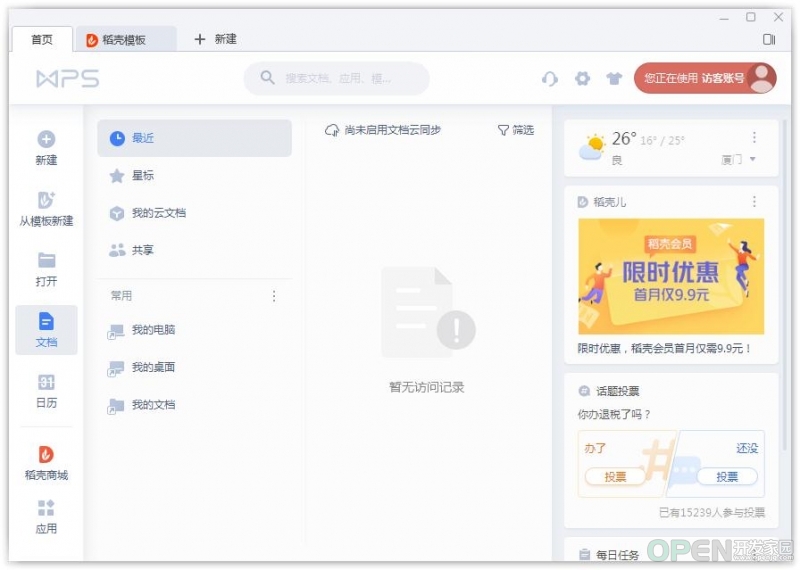The width and height of the screenshot is (800, 570).
Task: Open settings gear icon in header
Action: click(582, 79)
